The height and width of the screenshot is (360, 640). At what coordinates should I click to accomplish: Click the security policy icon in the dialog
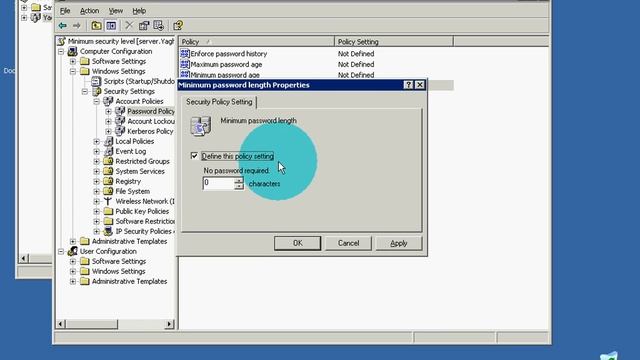[200, 126]
